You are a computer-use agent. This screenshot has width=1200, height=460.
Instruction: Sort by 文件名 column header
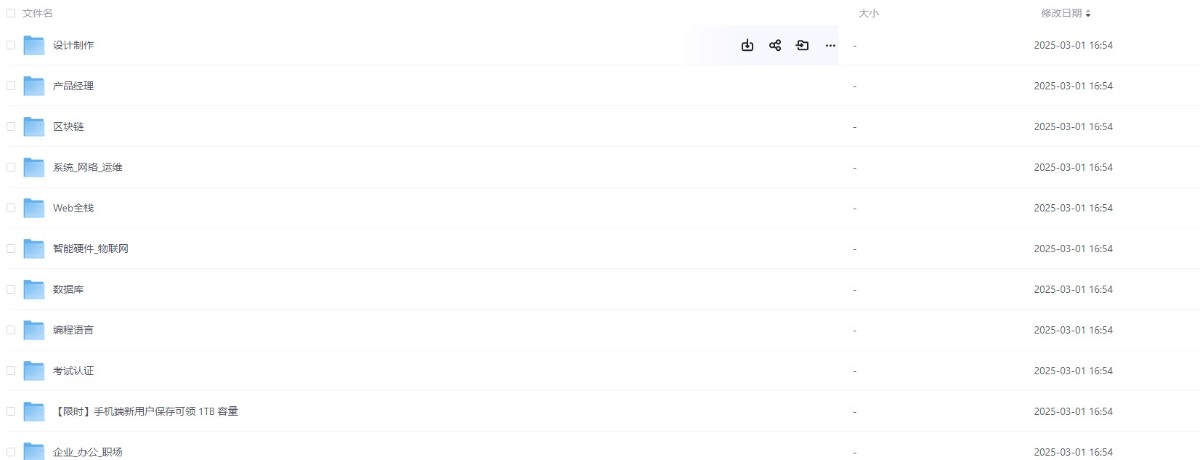tap(37, 13)
